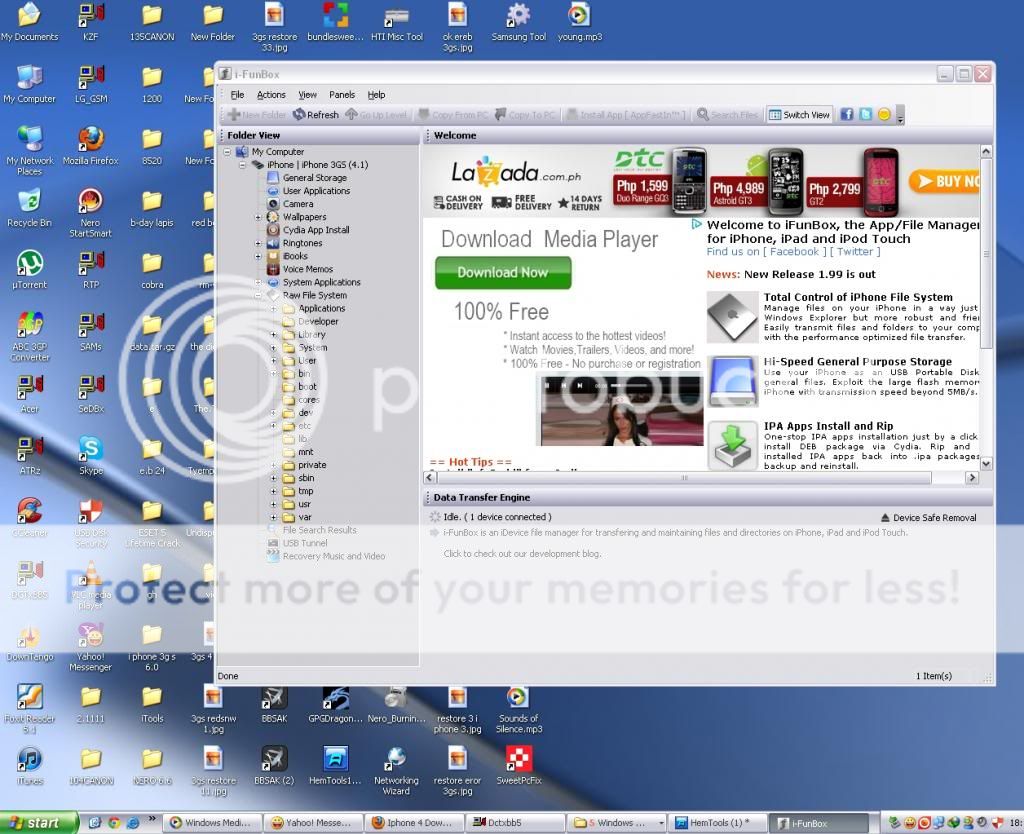Screen dimensions: 1024x834
Task: Select the tmp folder
Action: click(306, 491)
